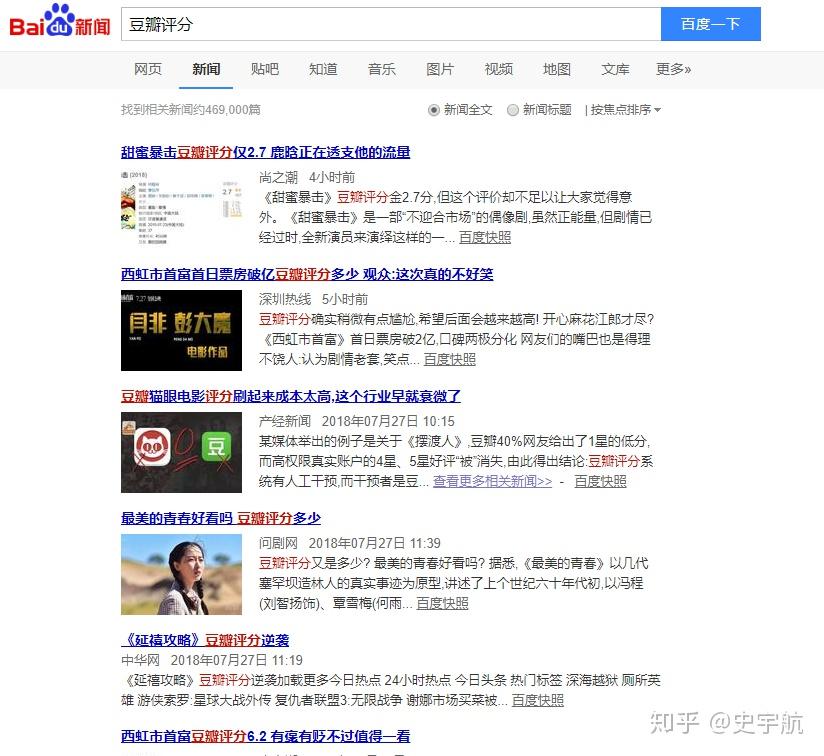
Task: Click source text 问剧网 2018年07月27日 11:39
Action: (x=349, y=543)
